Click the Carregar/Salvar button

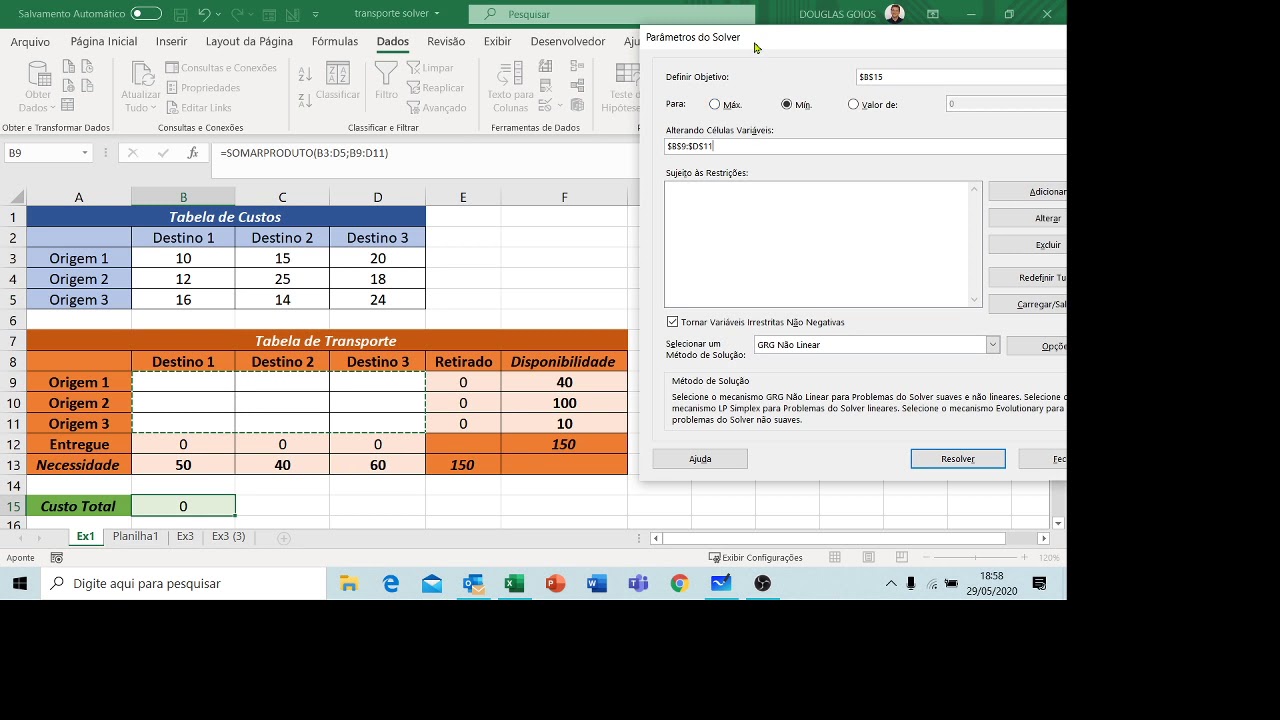click(x=1028, y=305)
